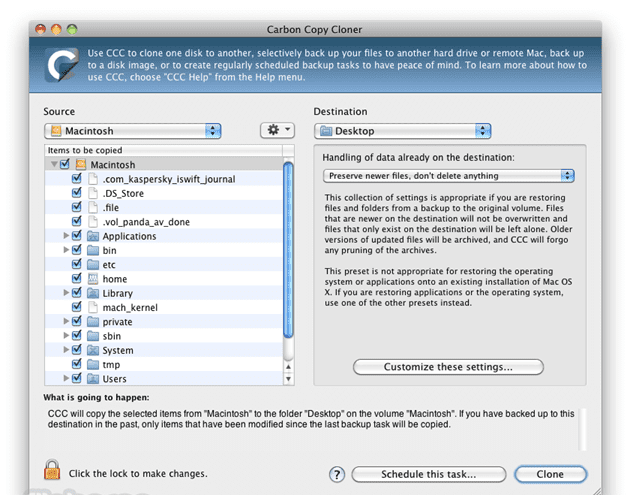This screenshot has height=495, width=642.
Task: Click the file list scroll down arrow
Action: 288,379
